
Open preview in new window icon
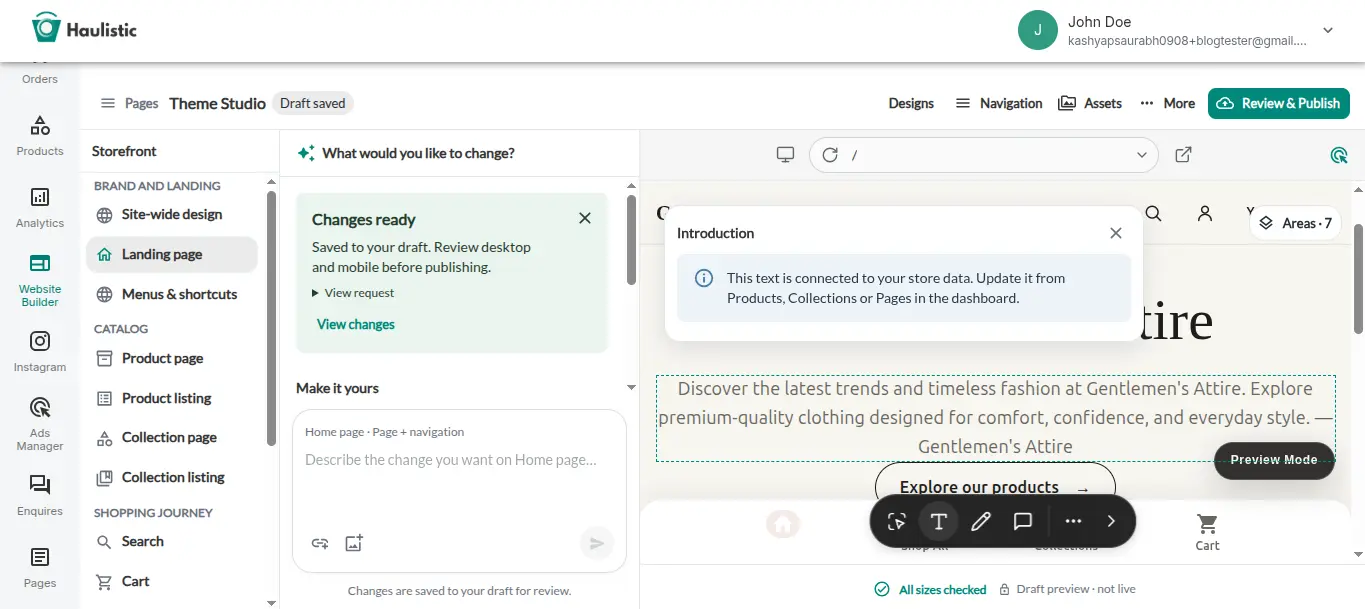tap(1183, 155)
